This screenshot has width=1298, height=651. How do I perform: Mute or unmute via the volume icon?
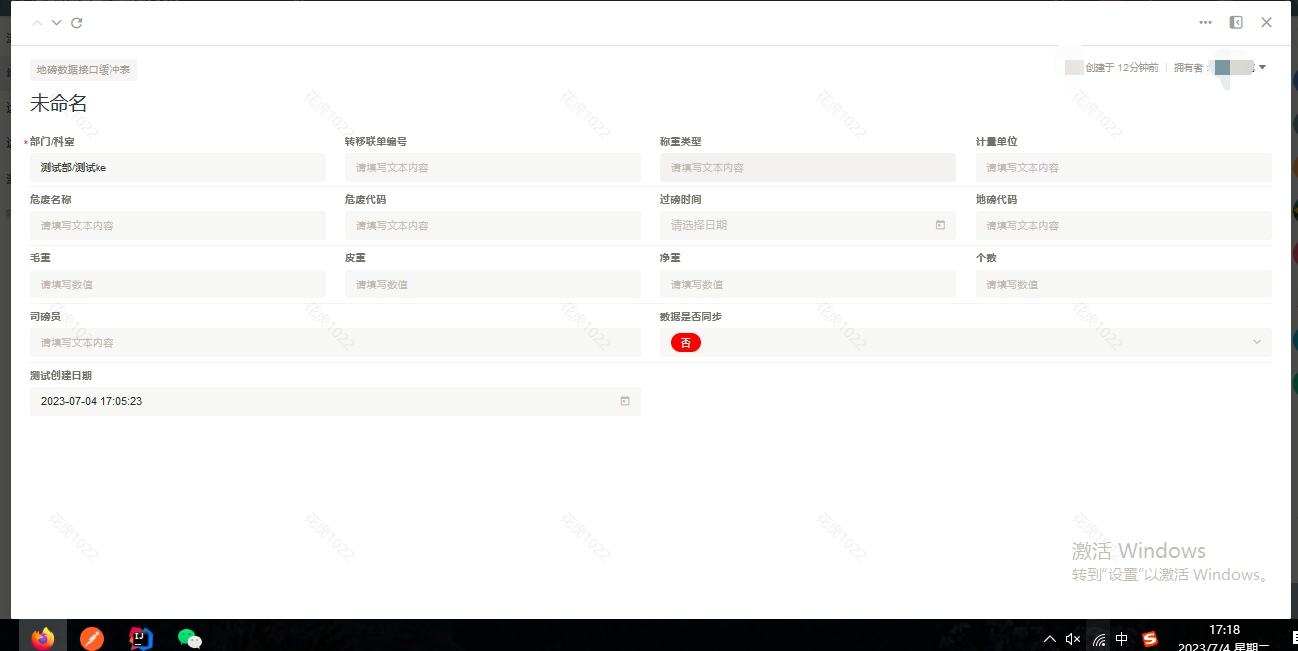pyautogui.click(x=1073, y=638)
